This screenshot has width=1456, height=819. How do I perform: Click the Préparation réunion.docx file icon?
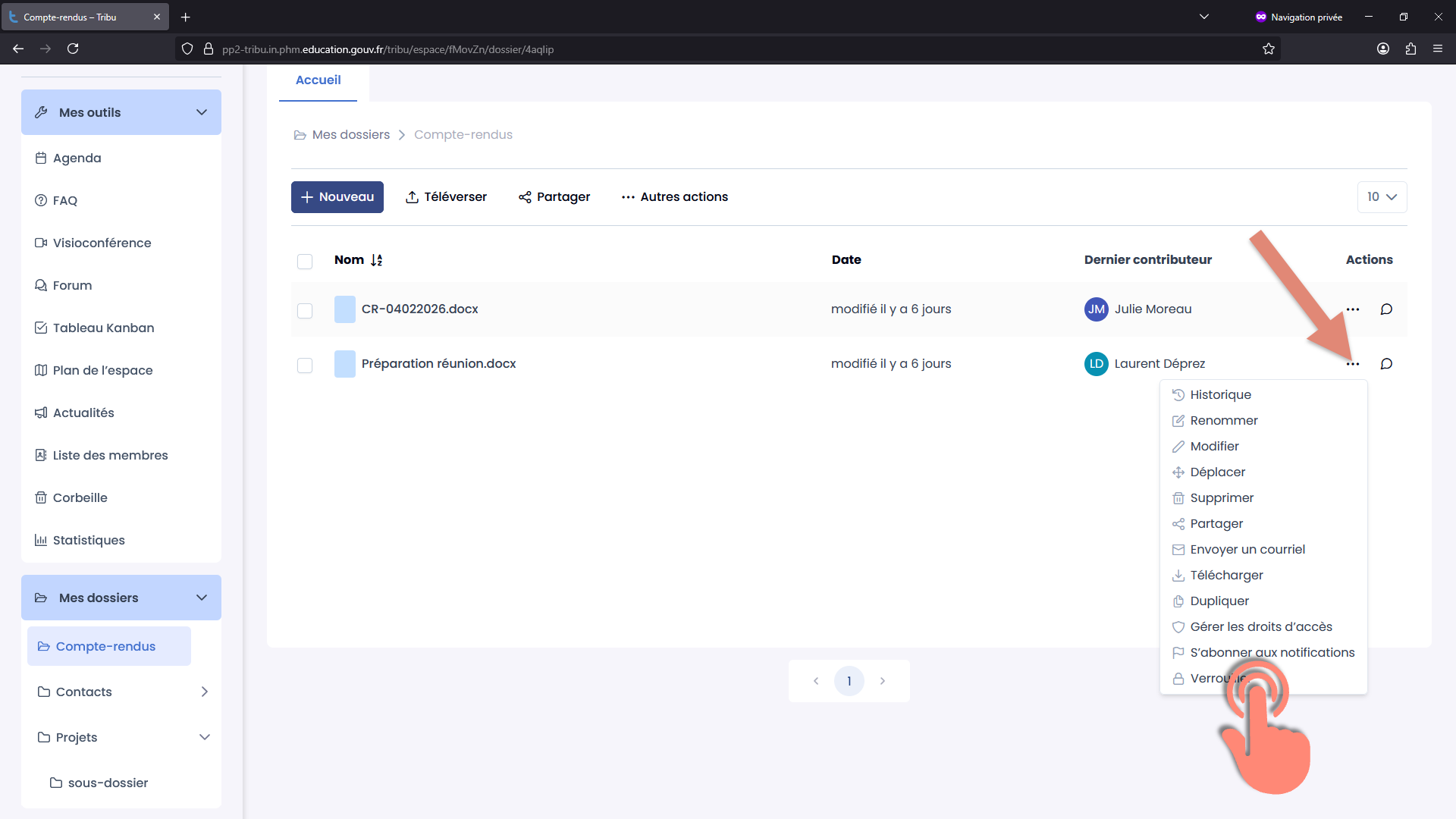[x=345, y=364]
